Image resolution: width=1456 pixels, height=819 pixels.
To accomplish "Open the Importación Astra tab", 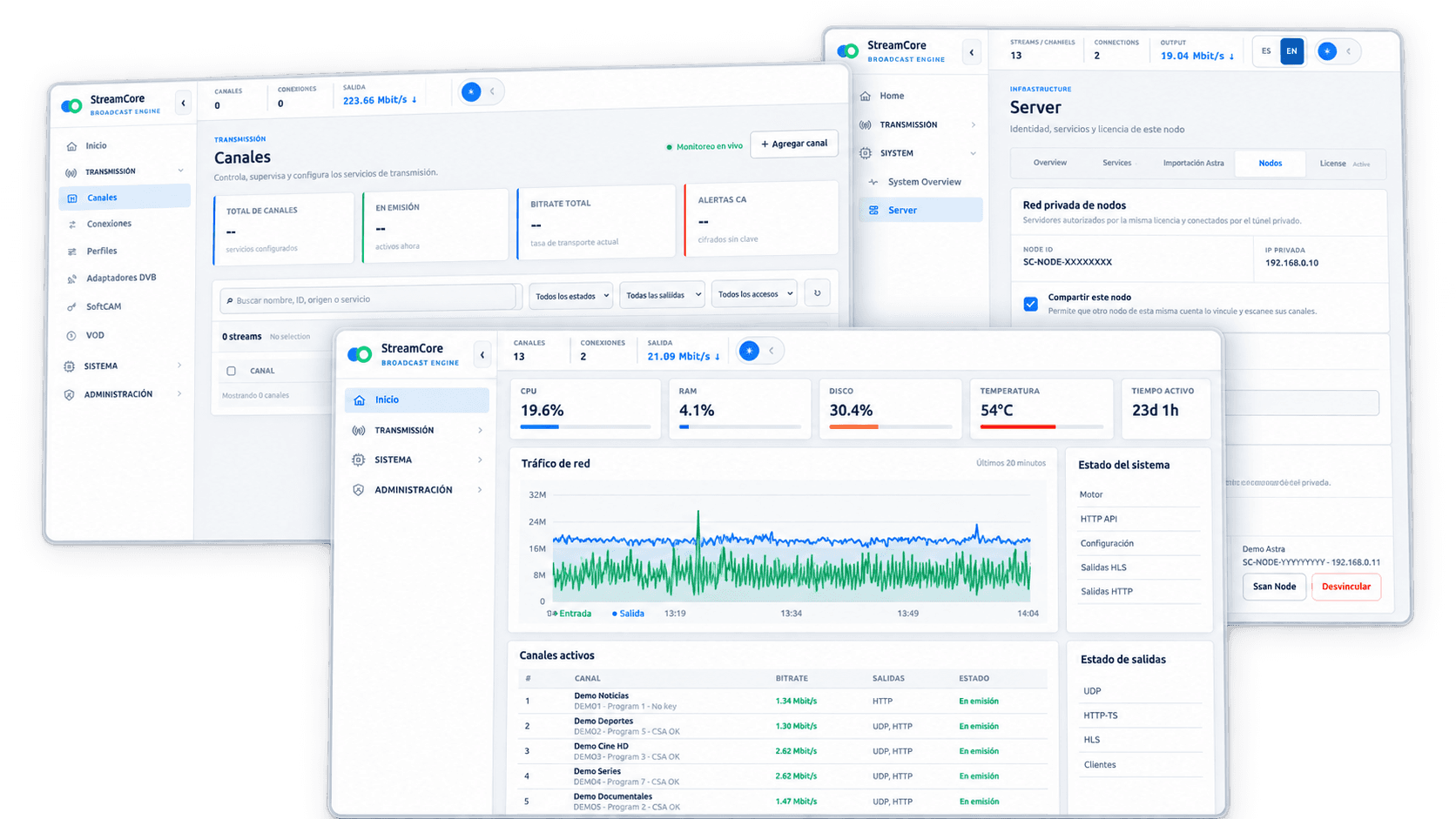I will [x=1193, y=163].
